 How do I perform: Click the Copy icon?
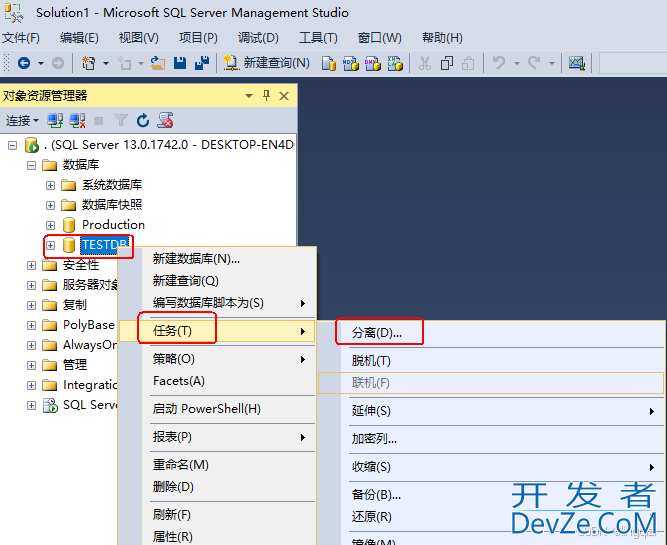point(447,63)
